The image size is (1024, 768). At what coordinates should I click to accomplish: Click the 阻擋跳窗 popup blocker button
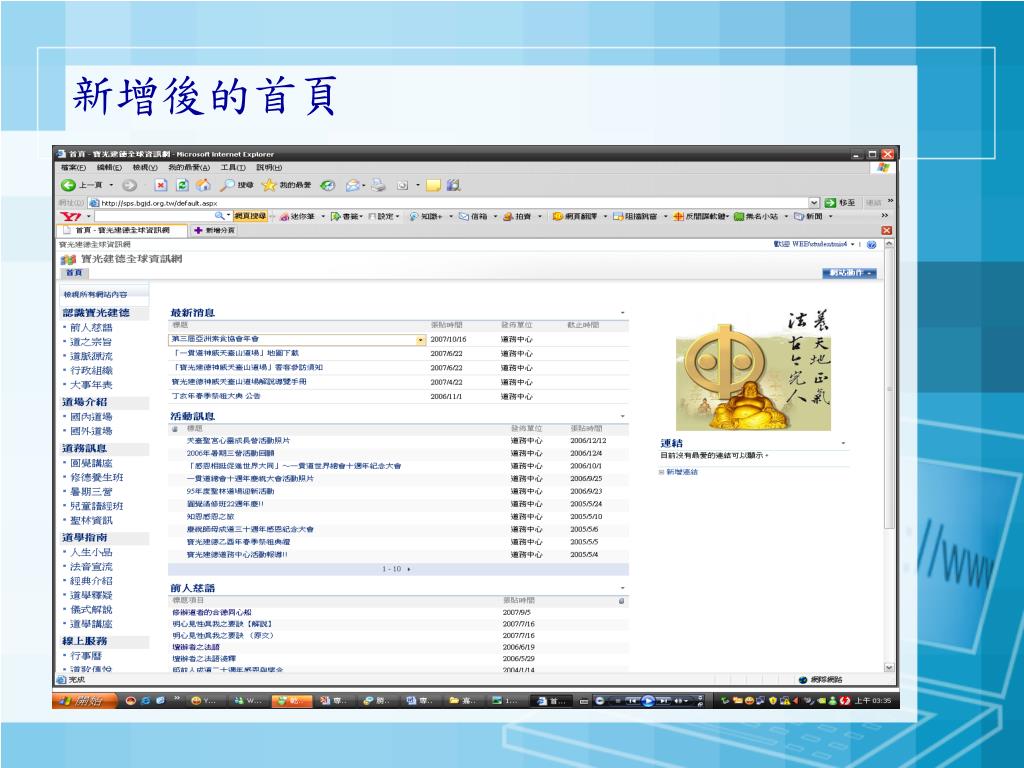[635, 216]
